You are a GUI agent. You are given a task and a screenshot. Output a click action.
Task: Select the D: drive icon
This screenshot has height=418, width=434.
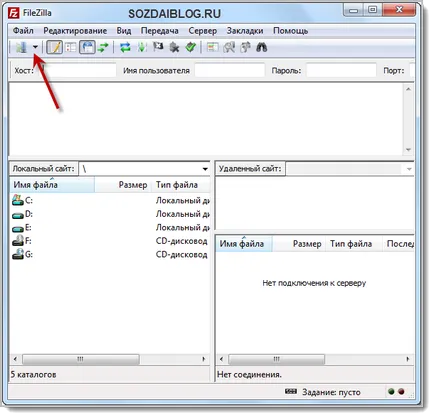pos(18,215)
